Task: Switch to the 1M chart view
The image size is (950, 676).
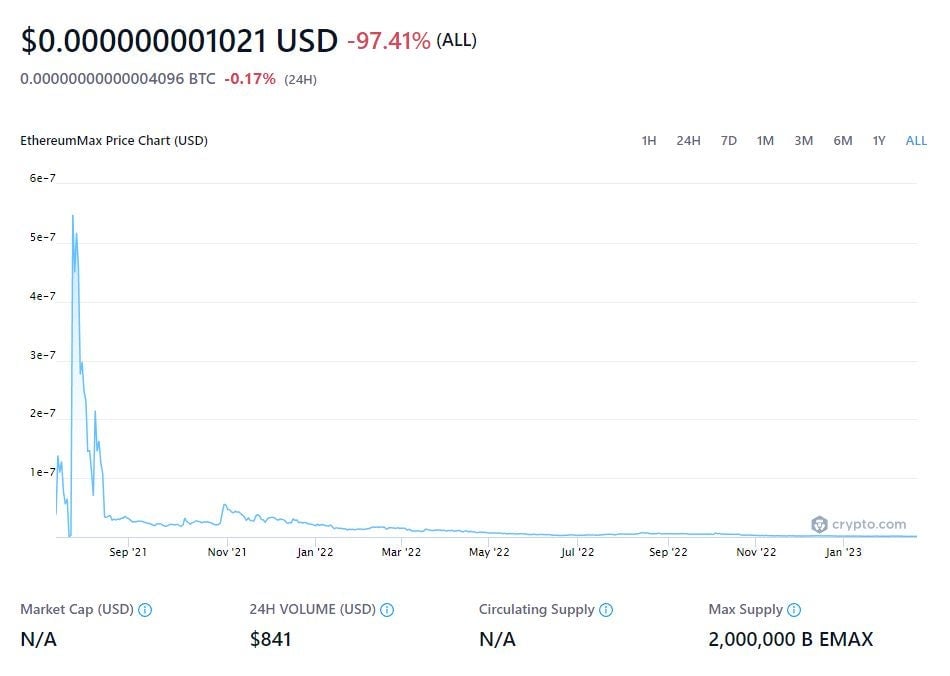Action: coord(765,141)
